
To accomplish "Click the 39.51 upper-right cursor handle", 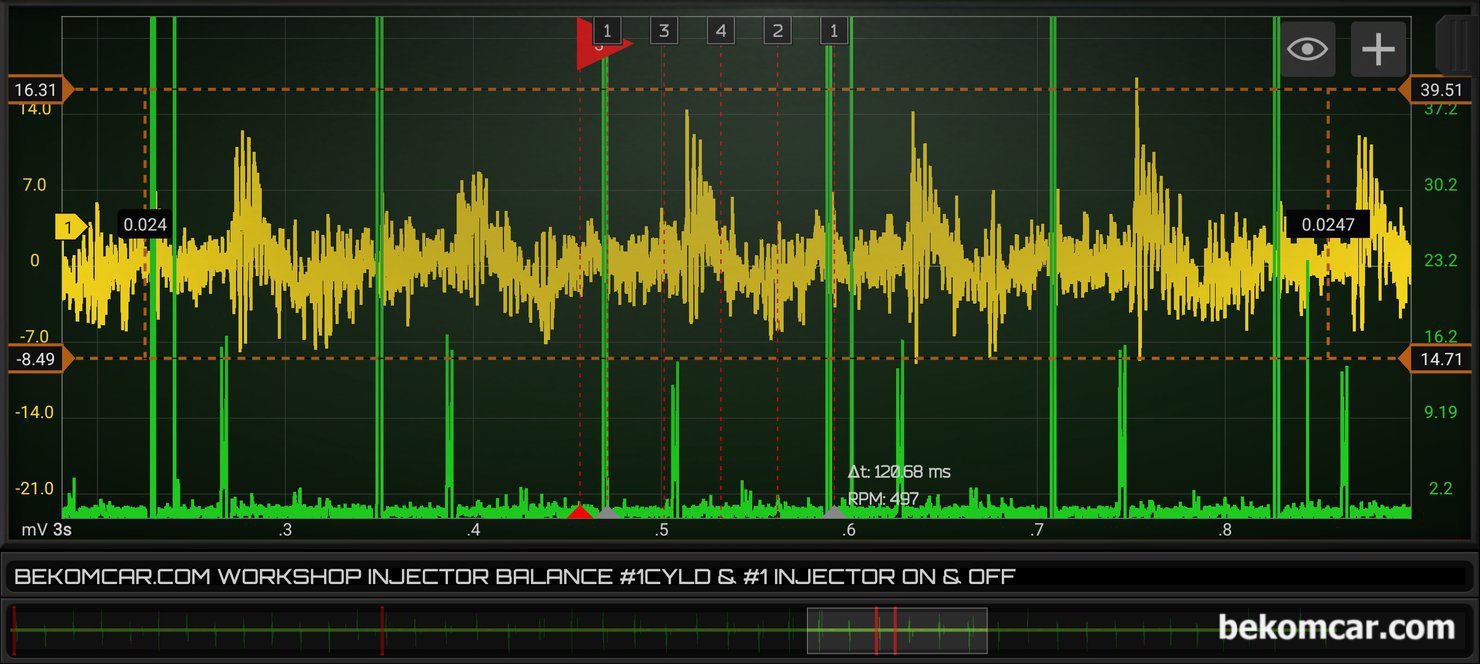I will tap(1438, 90).
